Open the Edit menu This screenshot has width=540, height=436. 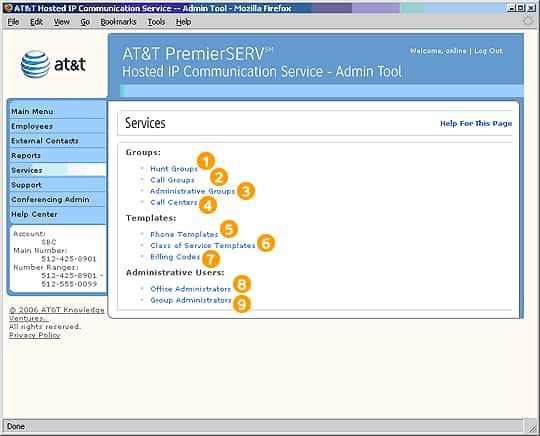(36, 22)
